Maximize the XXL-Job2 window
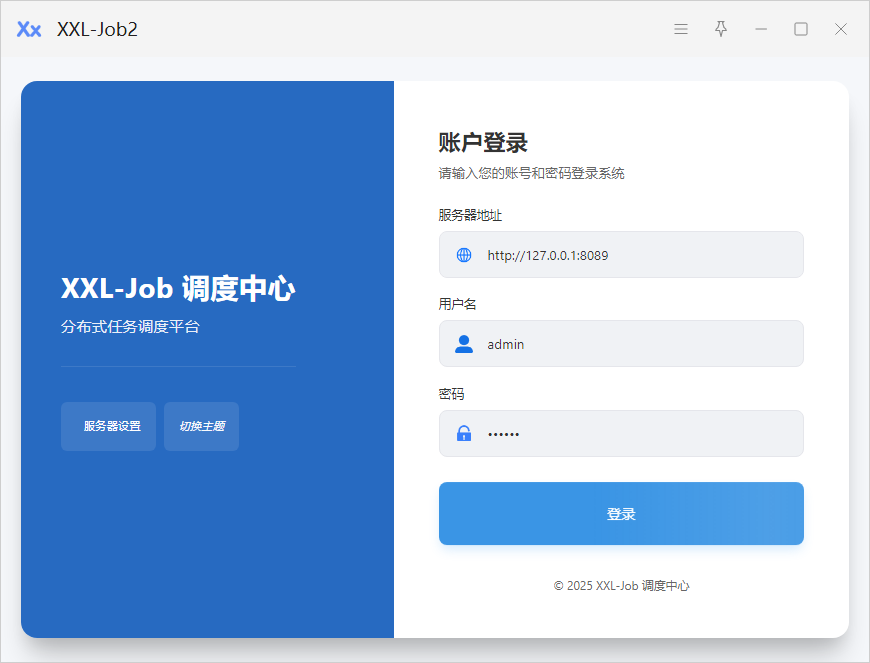Screen dimensions: 870x663 801,29
